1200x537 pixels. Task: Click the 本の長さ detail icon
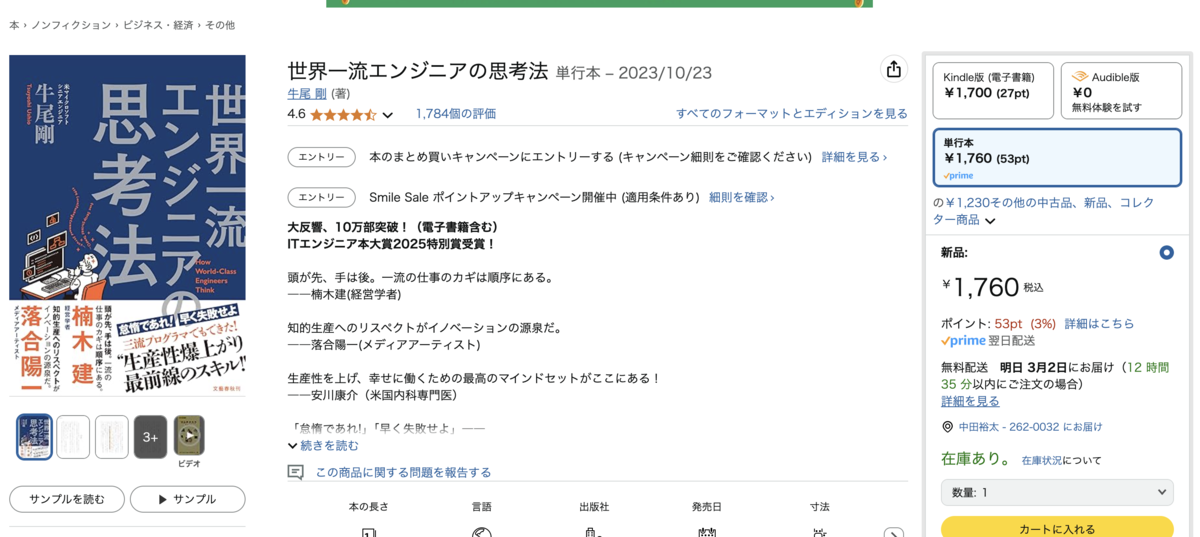(368, 532)
